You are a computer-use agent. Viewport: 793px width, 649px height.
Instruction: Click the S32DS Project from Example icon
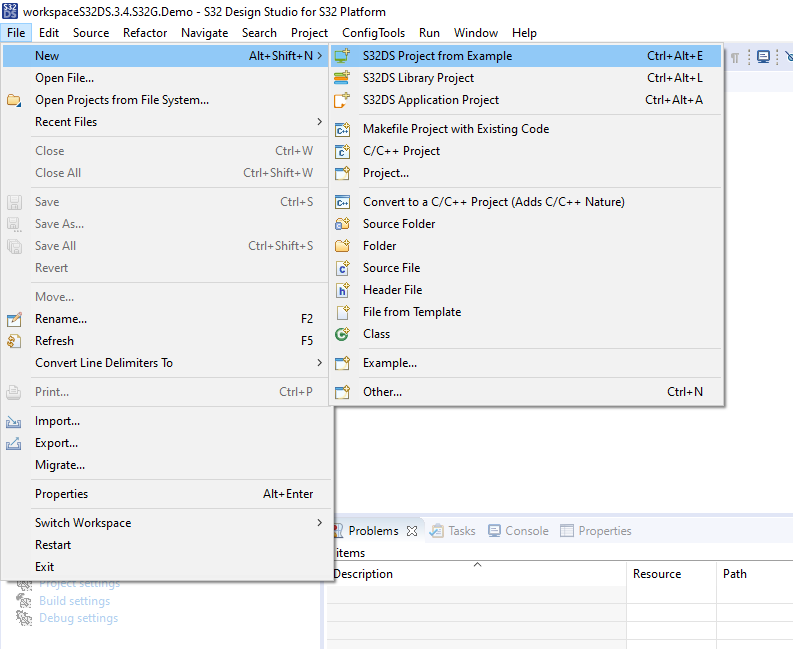click(342, 56)
